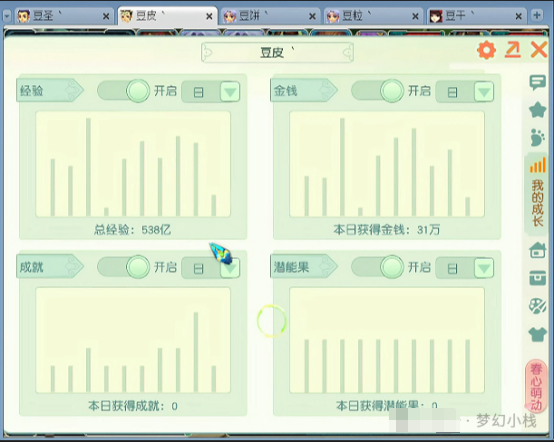Image resolution: width=554 pixels, height=443 pixels.
Task: Open the paw print pet sidebar icon
Action: point(537,137)
